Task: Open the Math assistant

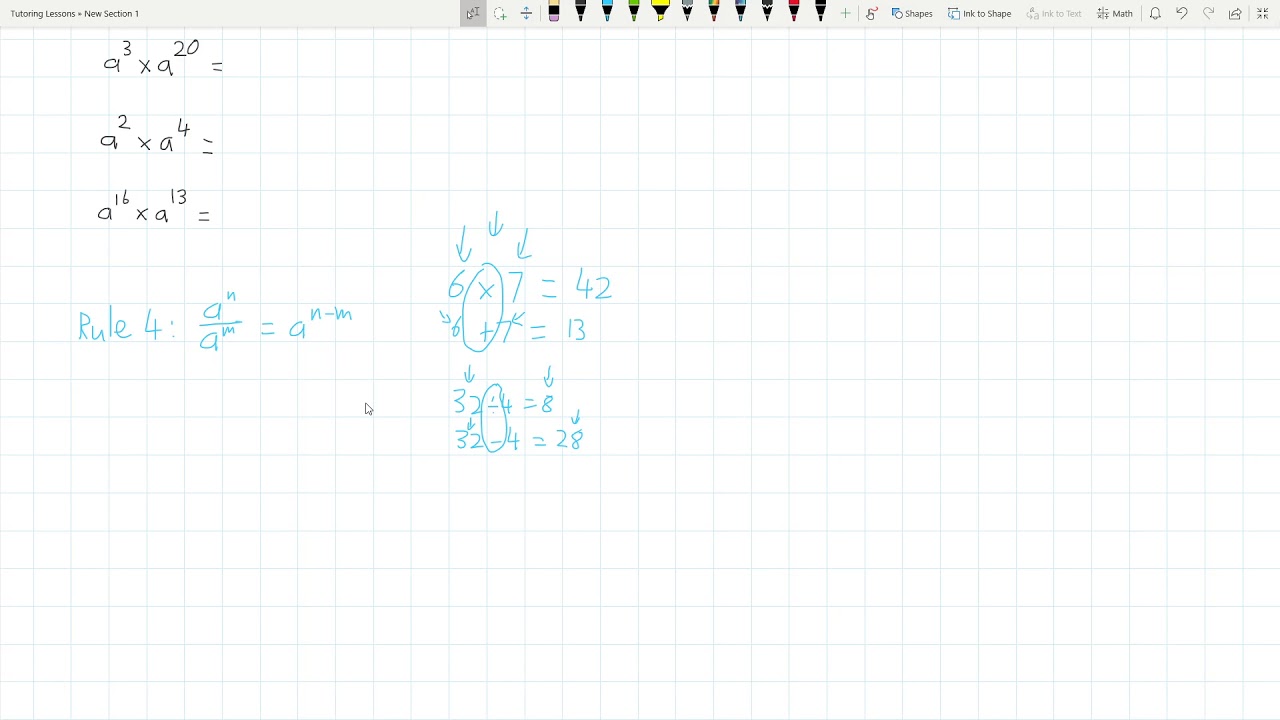Action: 1115,13
